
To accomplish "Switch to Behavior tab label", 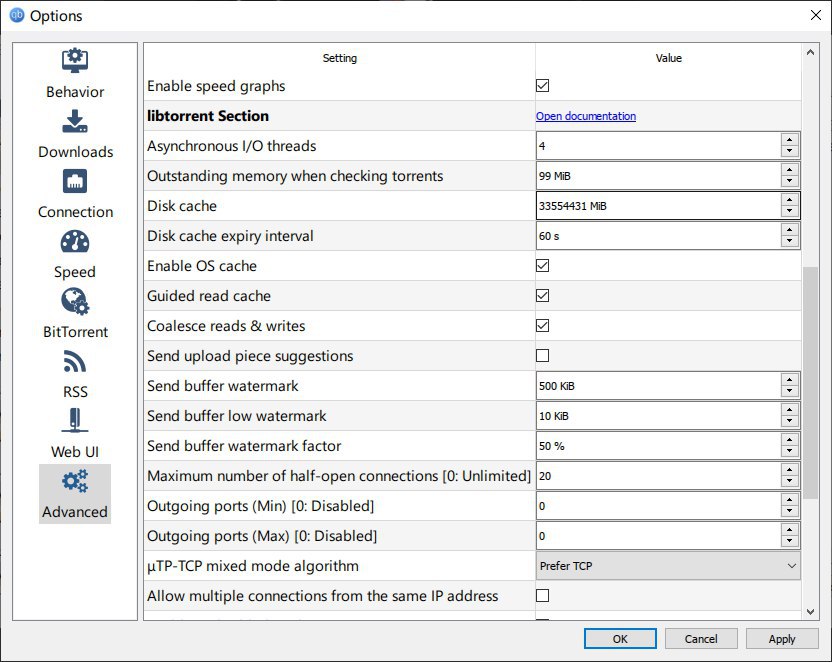I will pyautogui.click(x=75, y=92).
